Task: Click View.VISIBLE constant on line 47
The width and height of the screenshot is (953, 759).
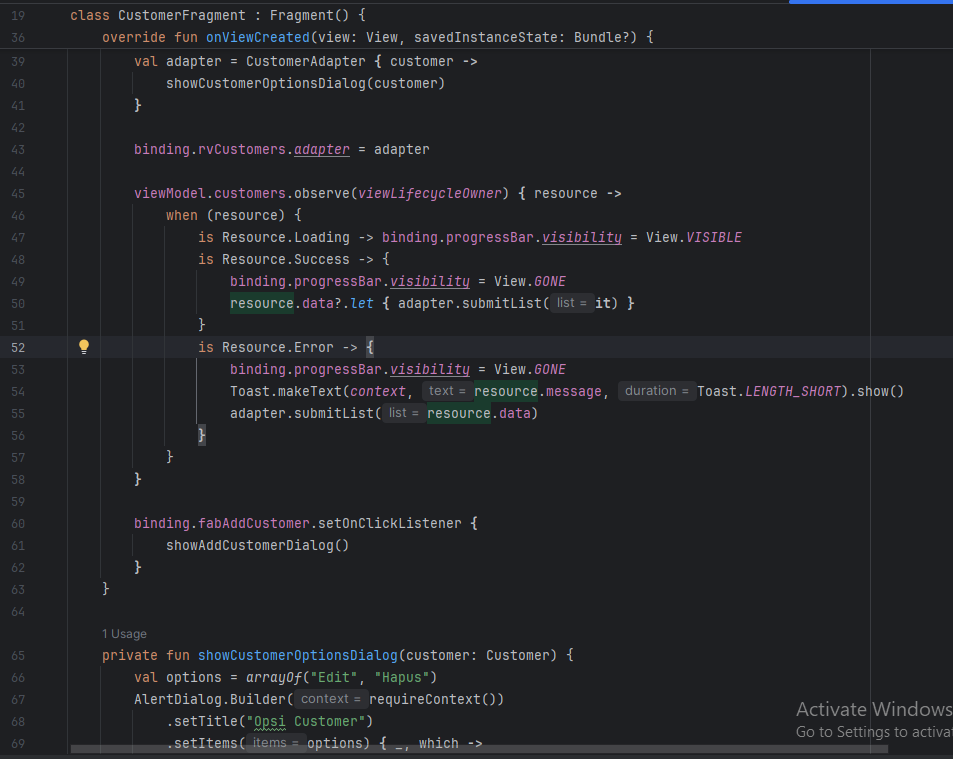Action: (693, 237)
